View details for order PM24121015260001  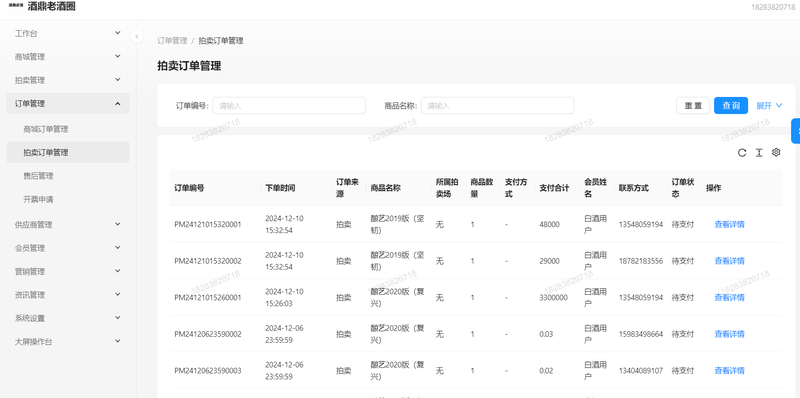tap(729, 297)
